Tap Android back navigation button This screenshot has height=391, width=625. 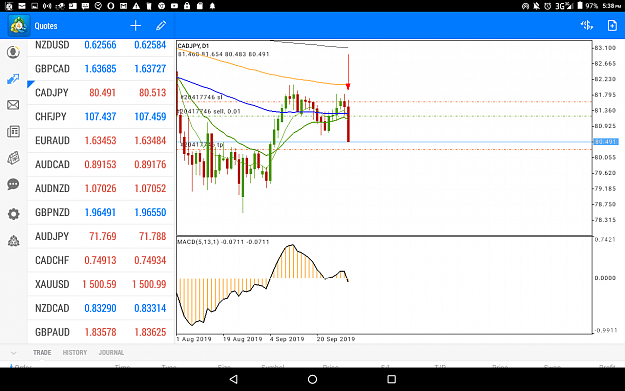(x=234, y=379)
